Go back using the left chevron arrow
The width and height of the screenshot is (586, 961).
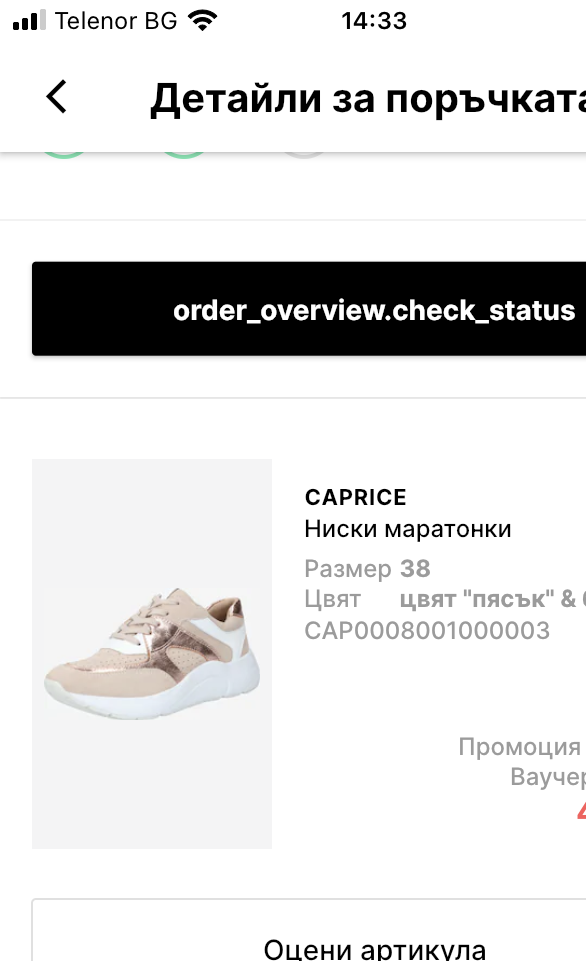point(56,97)
